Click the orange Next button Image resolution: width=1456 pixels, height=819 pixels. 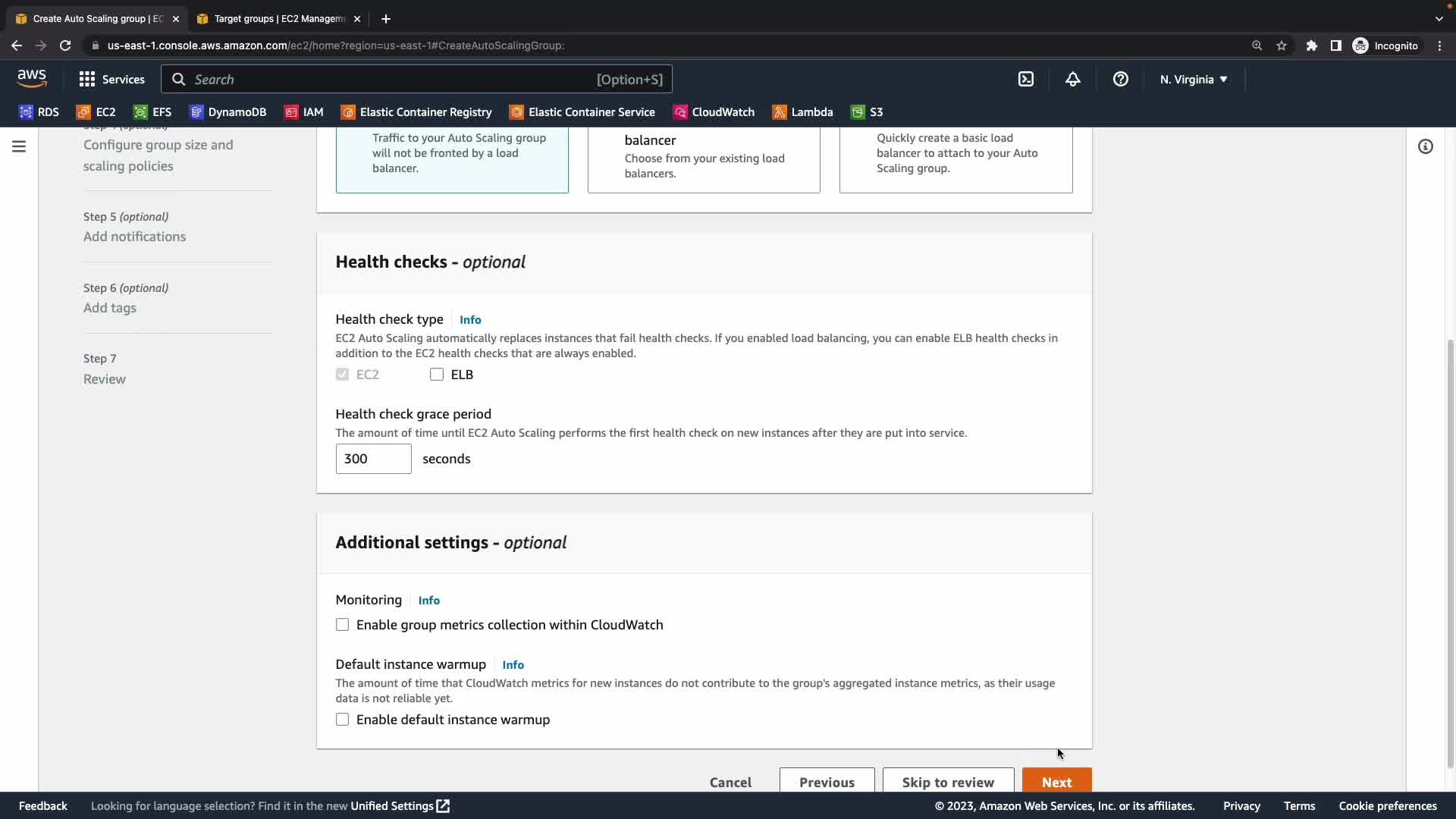click(1056, 781)
